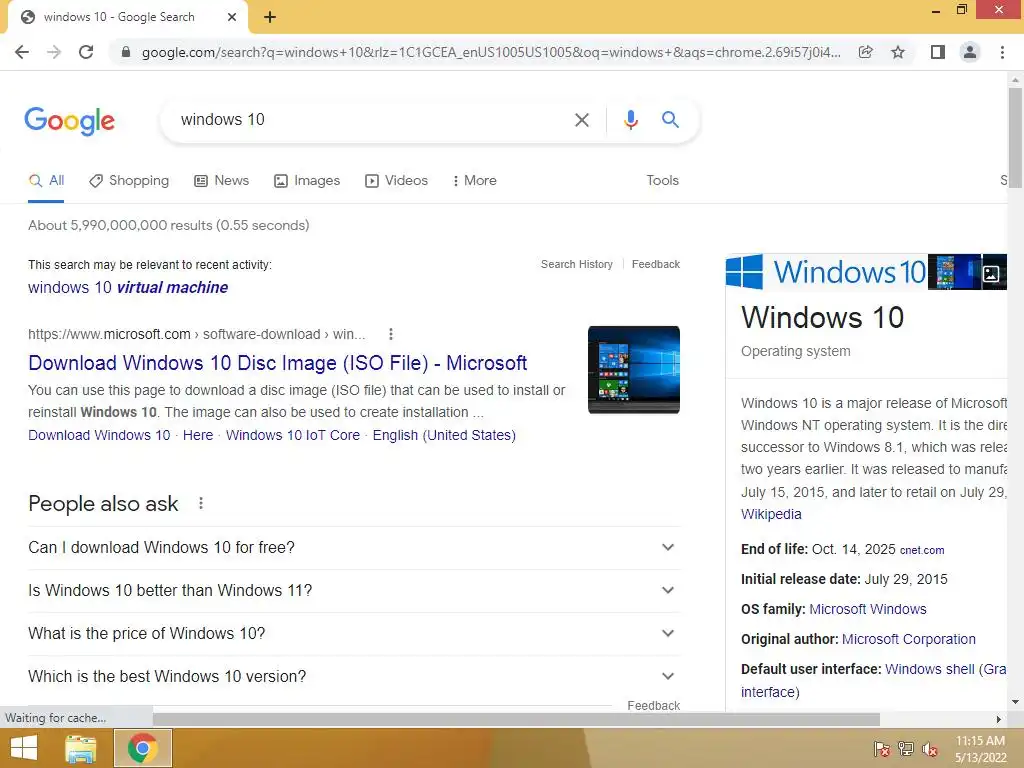This screenshot has height=768, width=1024.
Task: Open the Chrome profile avatar
Action: click(x=970, y=52)
